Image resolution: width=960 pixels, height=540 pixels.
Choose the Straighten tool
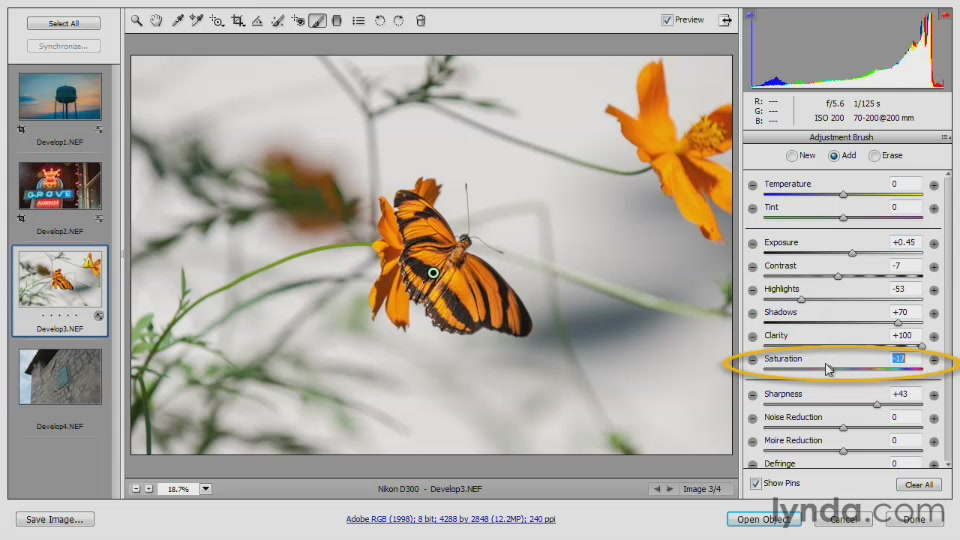coord(258,20)
